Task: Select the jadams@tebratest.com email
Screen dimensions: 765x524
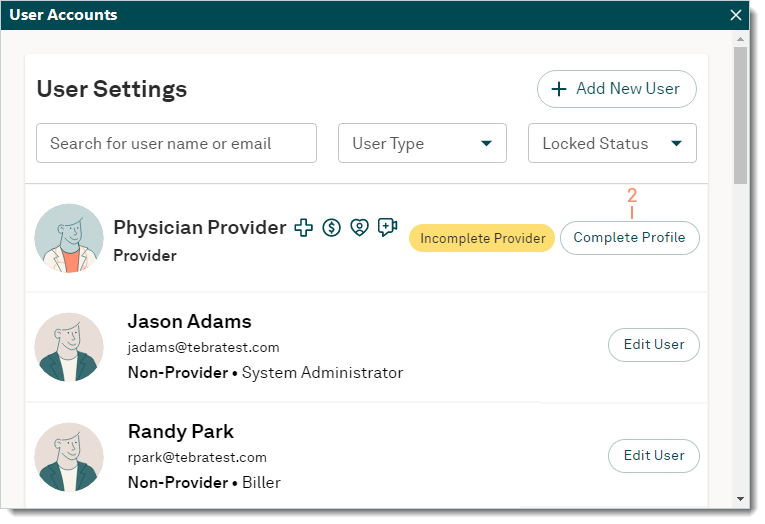Action: coord(203,348)
